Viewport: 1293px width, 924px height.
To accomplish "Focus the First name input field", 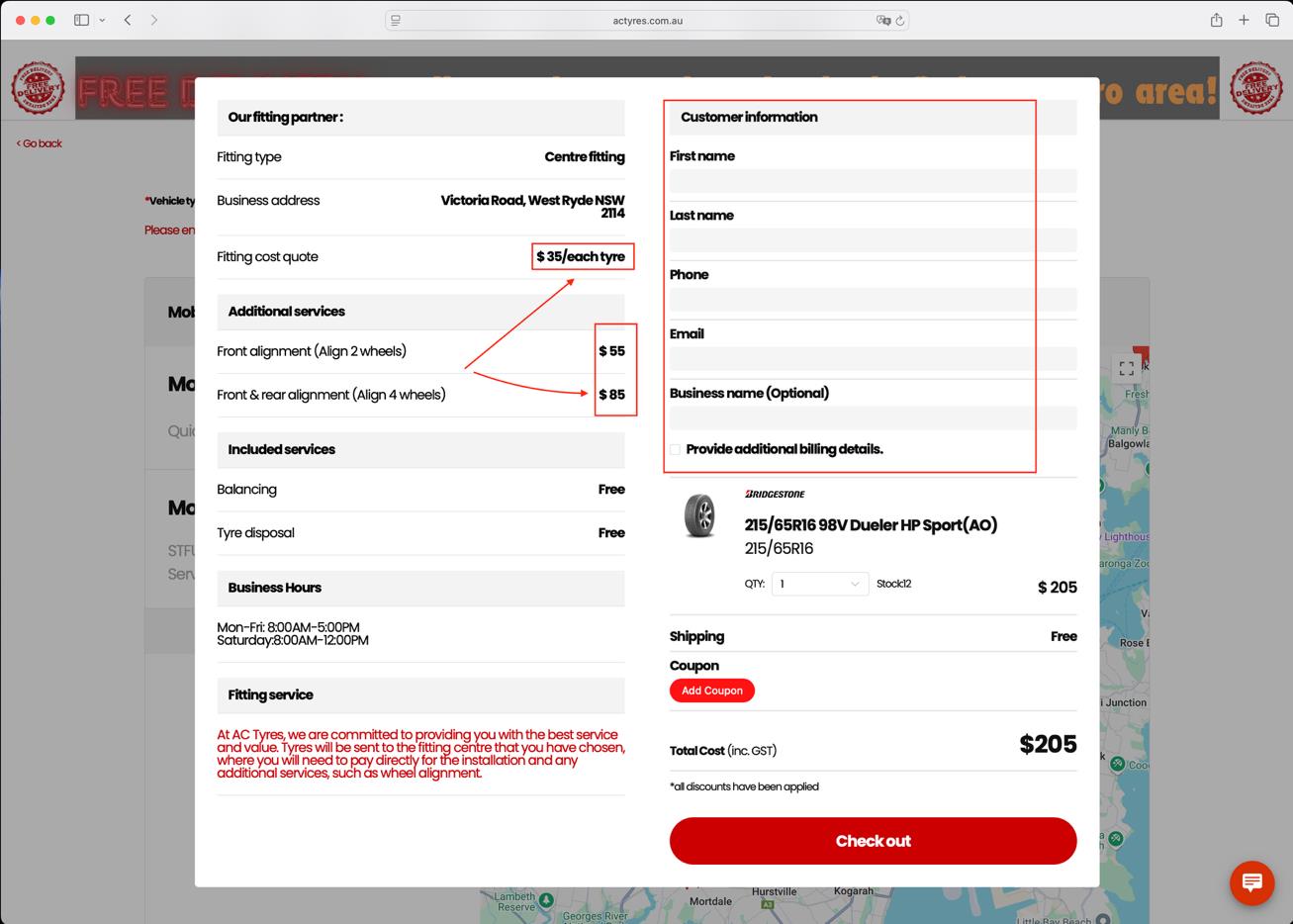I will tap(873, 181).
